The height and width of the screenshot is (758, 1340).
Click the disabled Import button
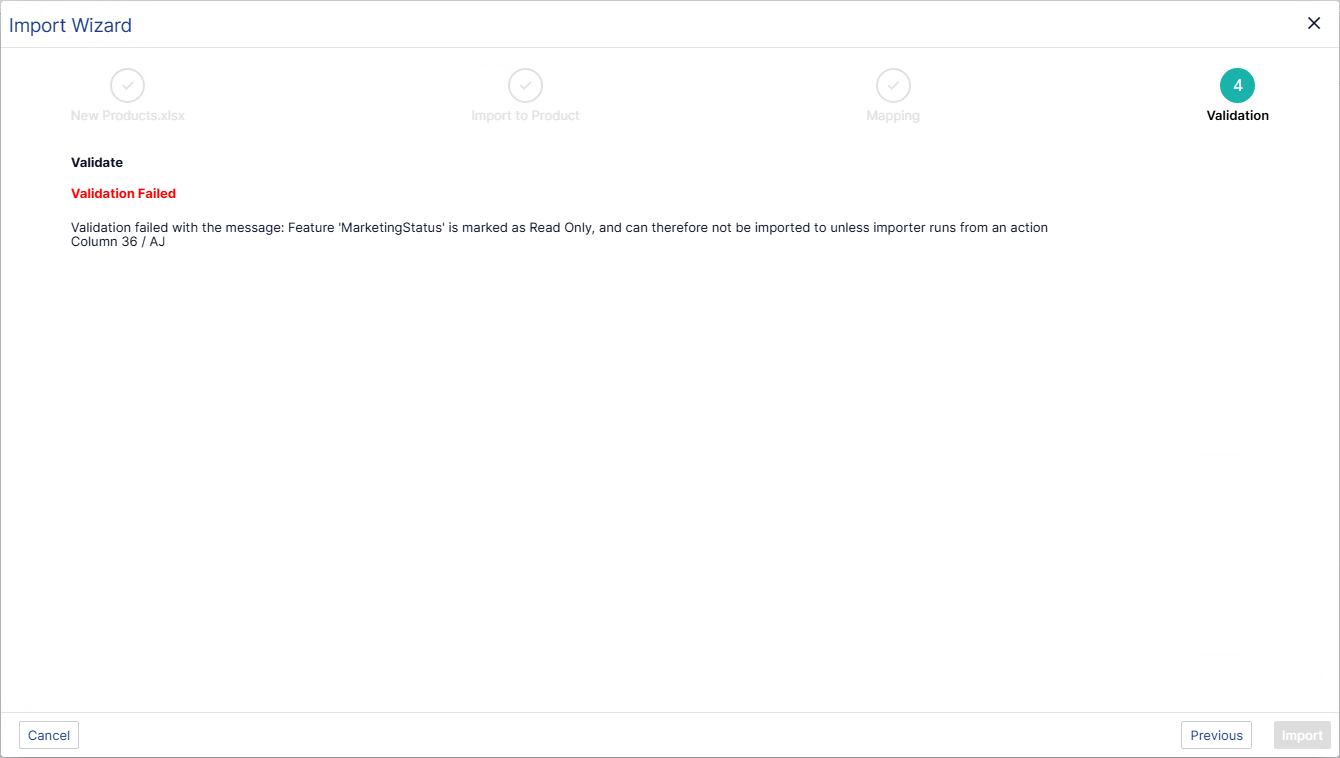[x=1302, y=735]
